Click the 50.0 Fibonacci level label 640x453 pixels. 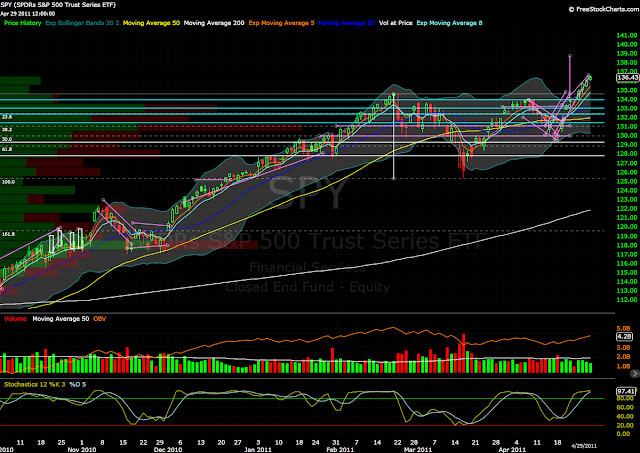(7, 139)
